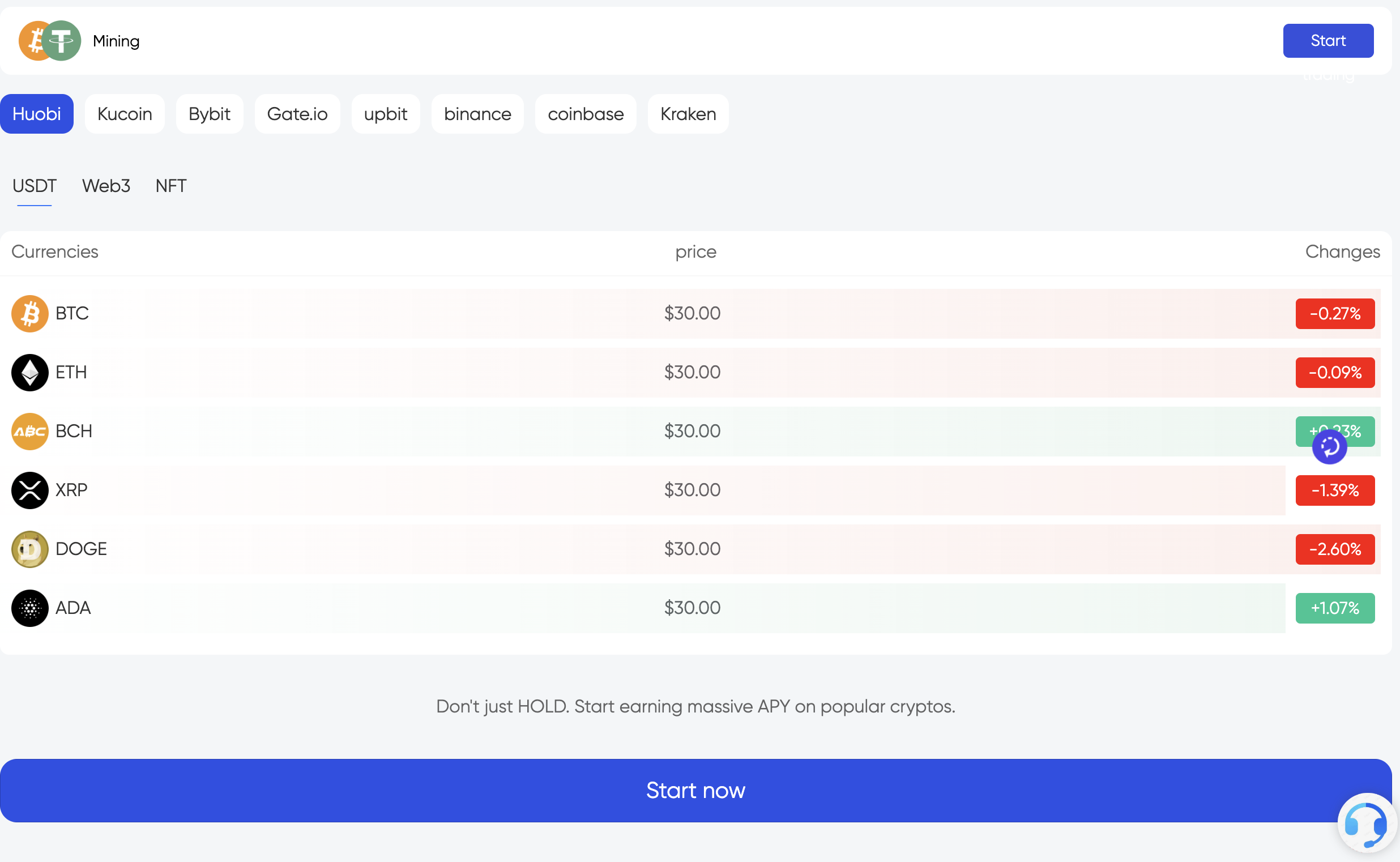Click the -2.60% change badge for DOGE
Image resolution: width=1400 pixels, height=862 pixels.
tap(1335, 549)
